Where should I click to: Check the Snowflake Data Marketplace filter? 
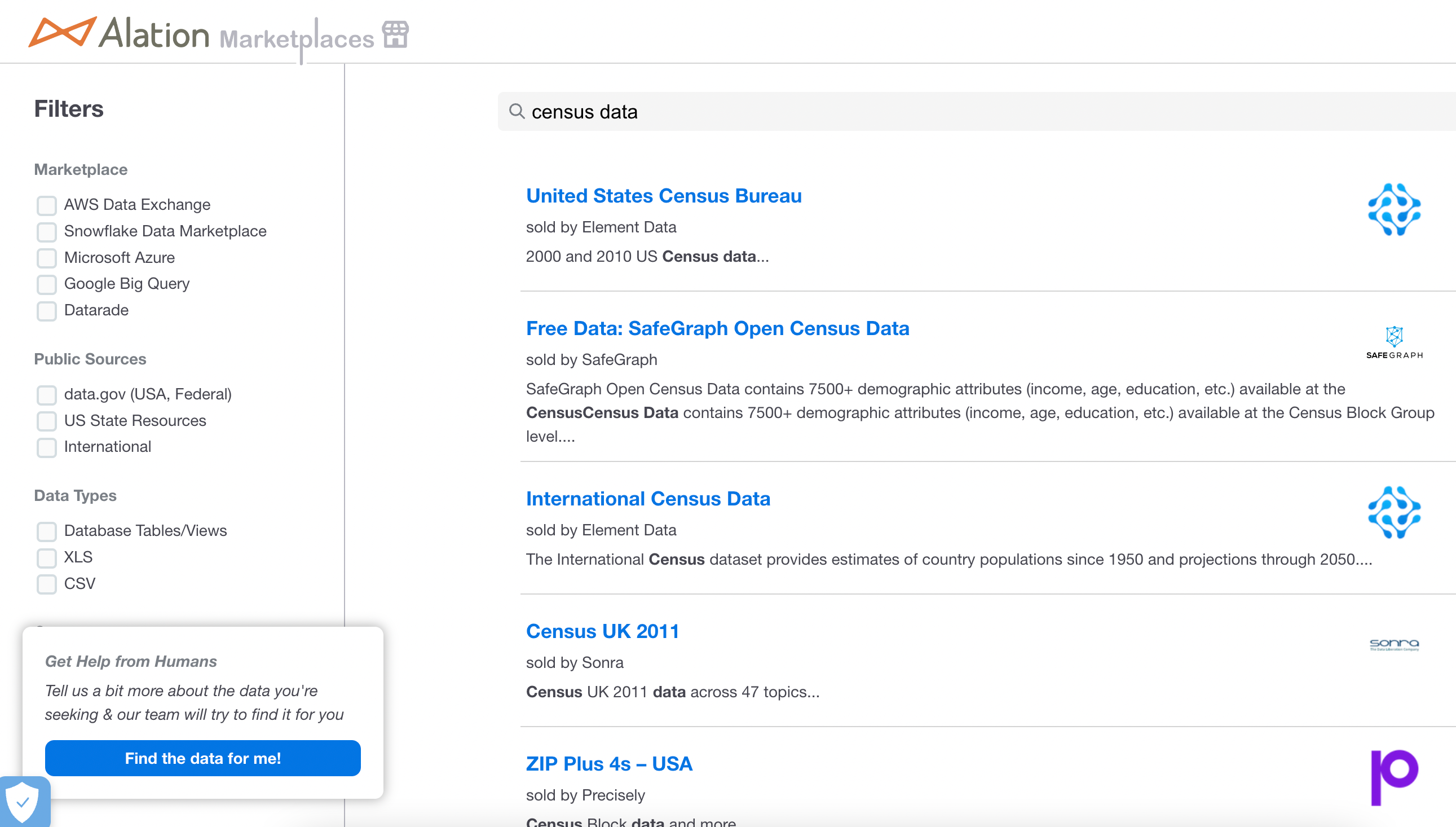[47, 232]
